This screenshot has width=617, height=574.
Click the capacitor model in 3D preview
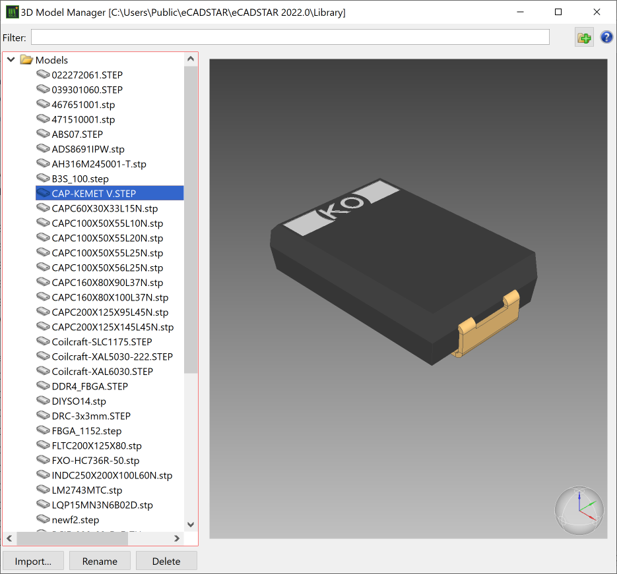click(x=403, y=271)
